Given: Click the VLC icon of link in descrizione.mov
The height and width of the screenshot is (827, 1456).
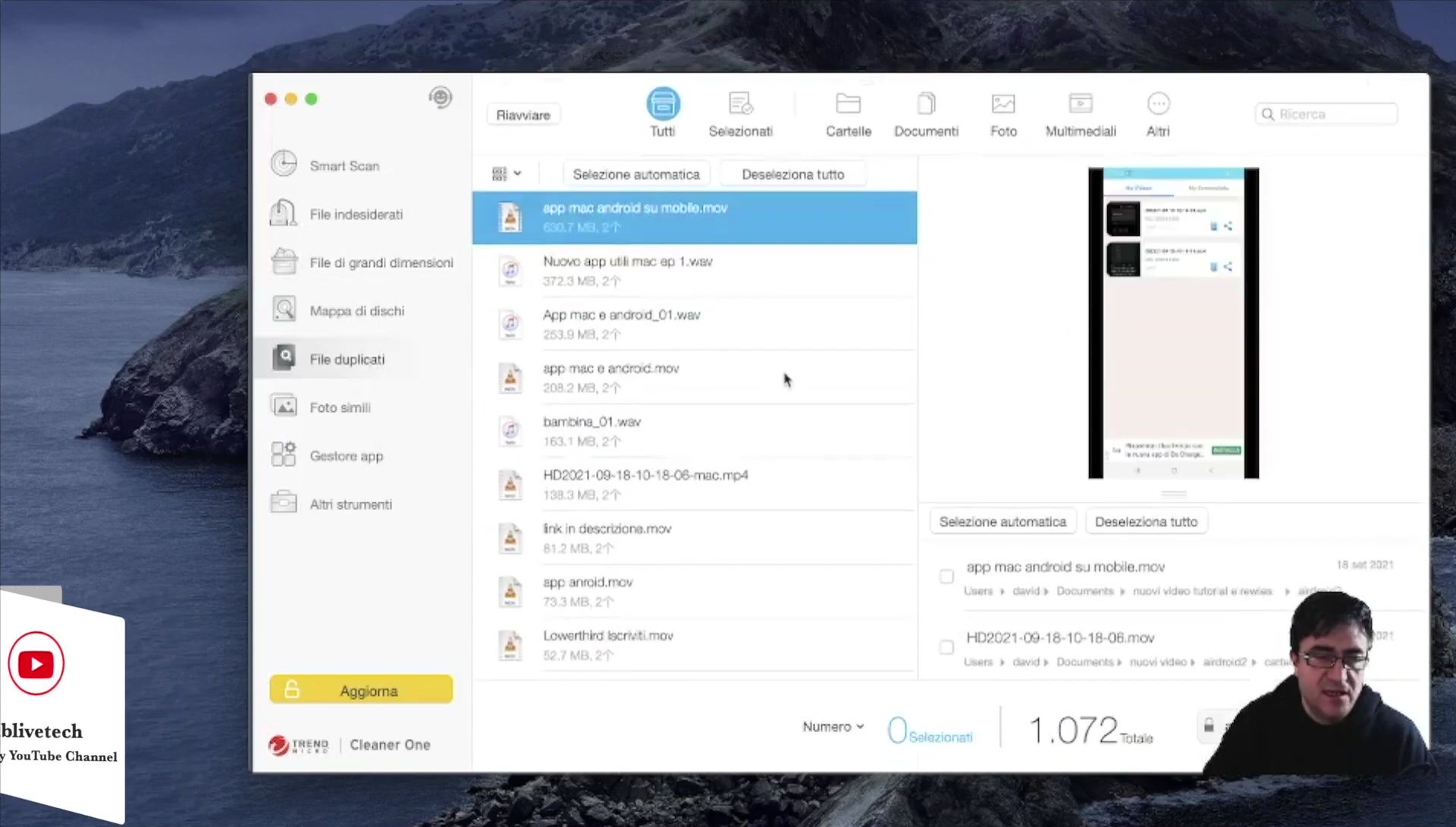Looking at the screenshot, I should 510,538.
